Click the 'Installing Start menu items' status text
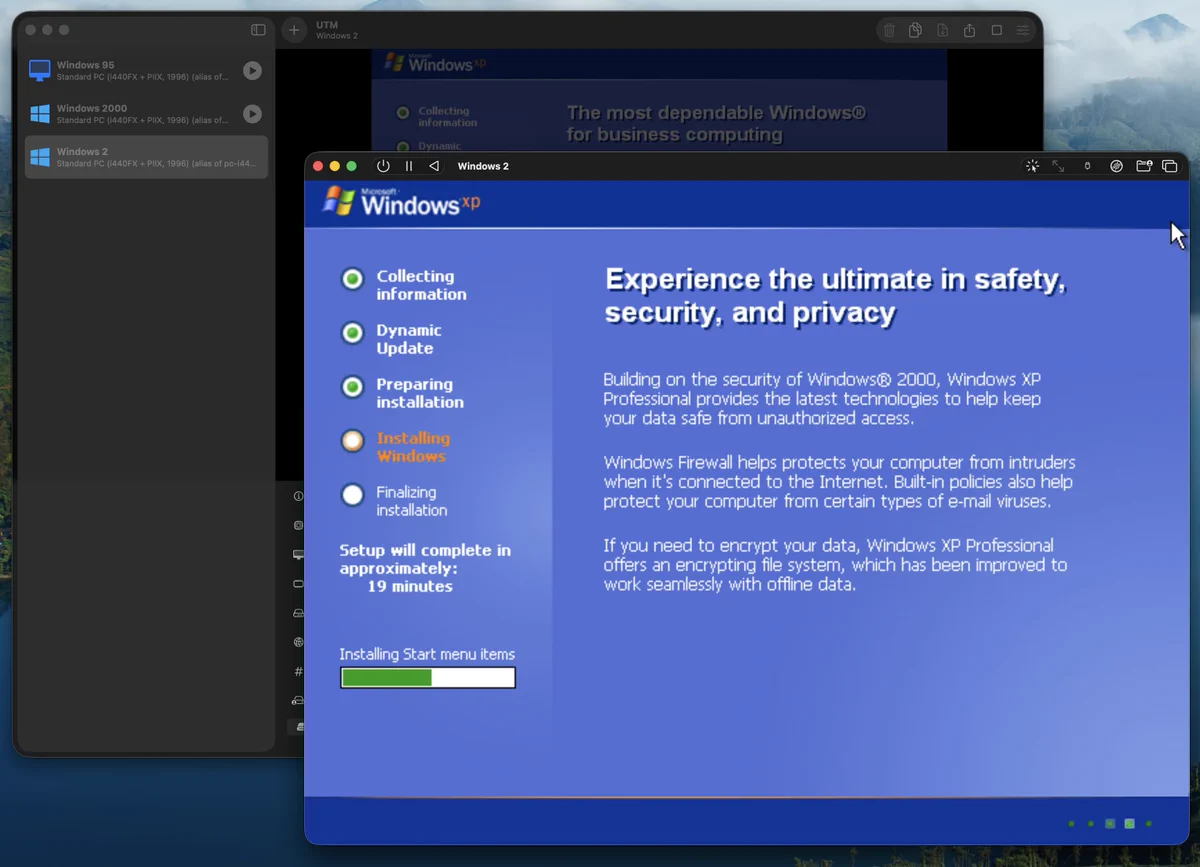This screenshot has height=867, width=1200. [x=427, y=654]
